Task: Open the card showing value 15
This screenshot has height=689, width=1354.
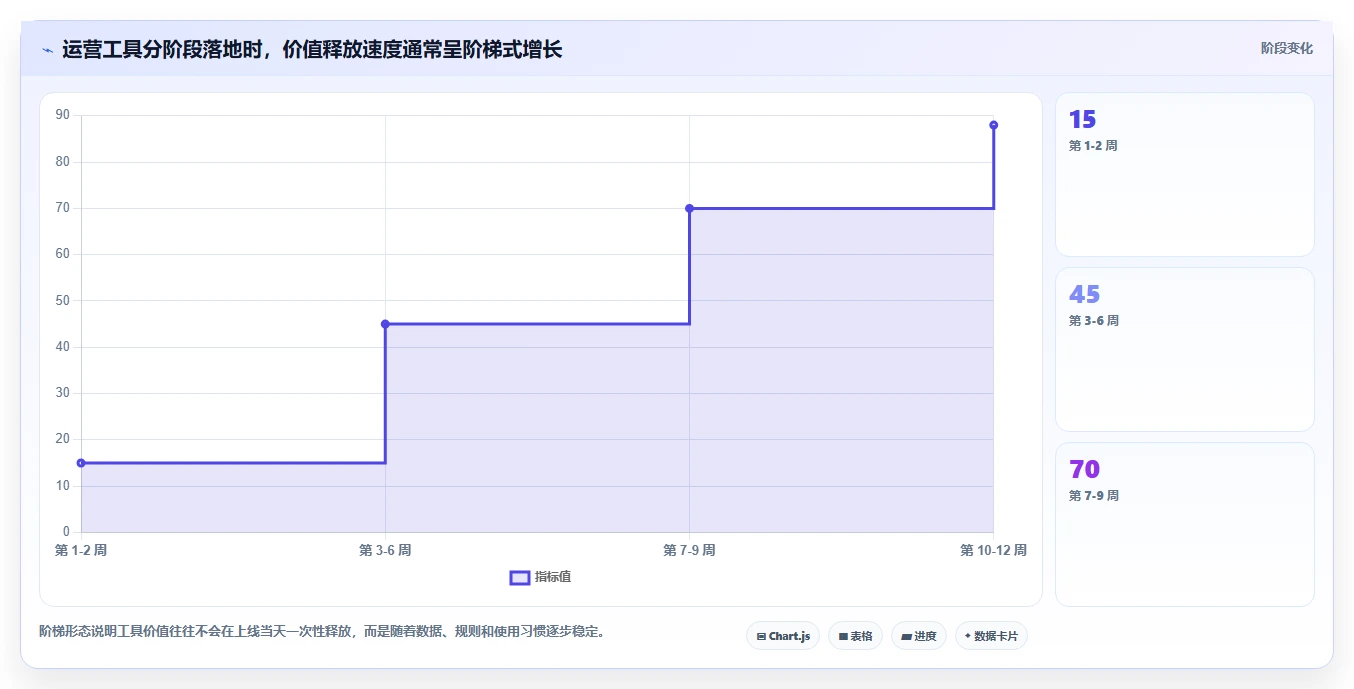Action: pos(1185,175)
